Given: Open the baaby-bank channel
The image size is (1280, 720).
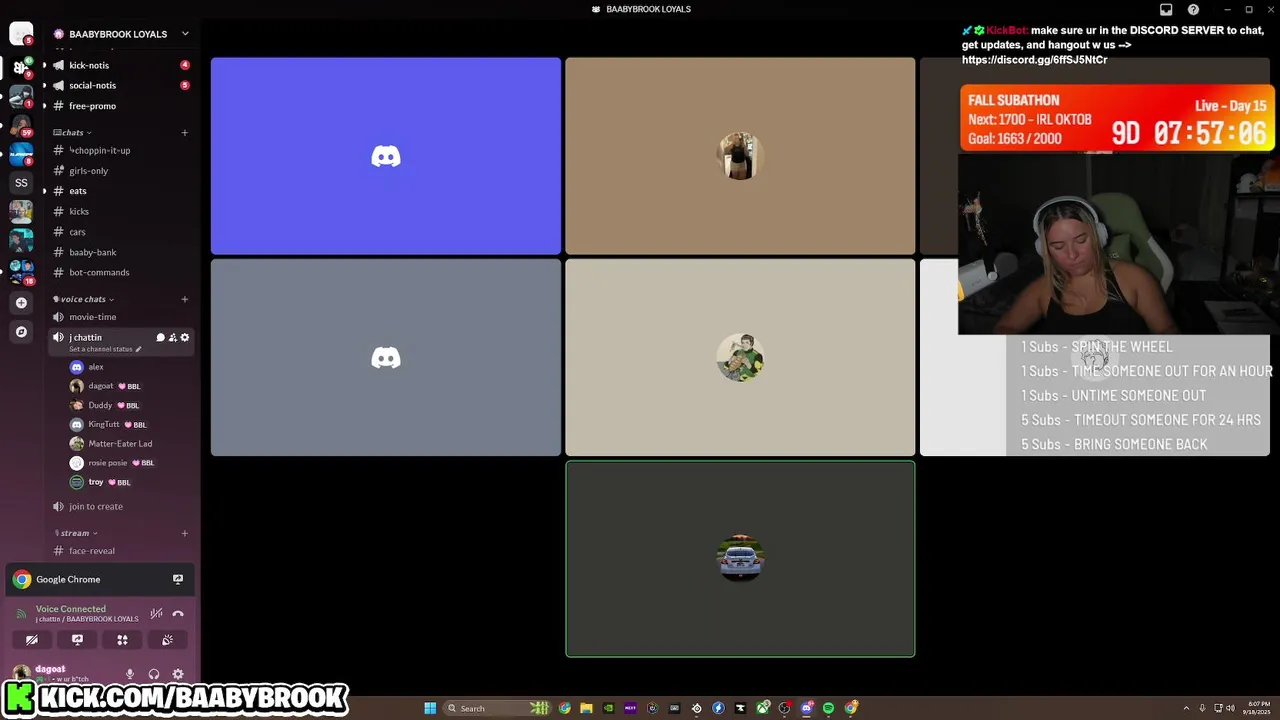Looking at the screenshot, I should click(121, 252).
